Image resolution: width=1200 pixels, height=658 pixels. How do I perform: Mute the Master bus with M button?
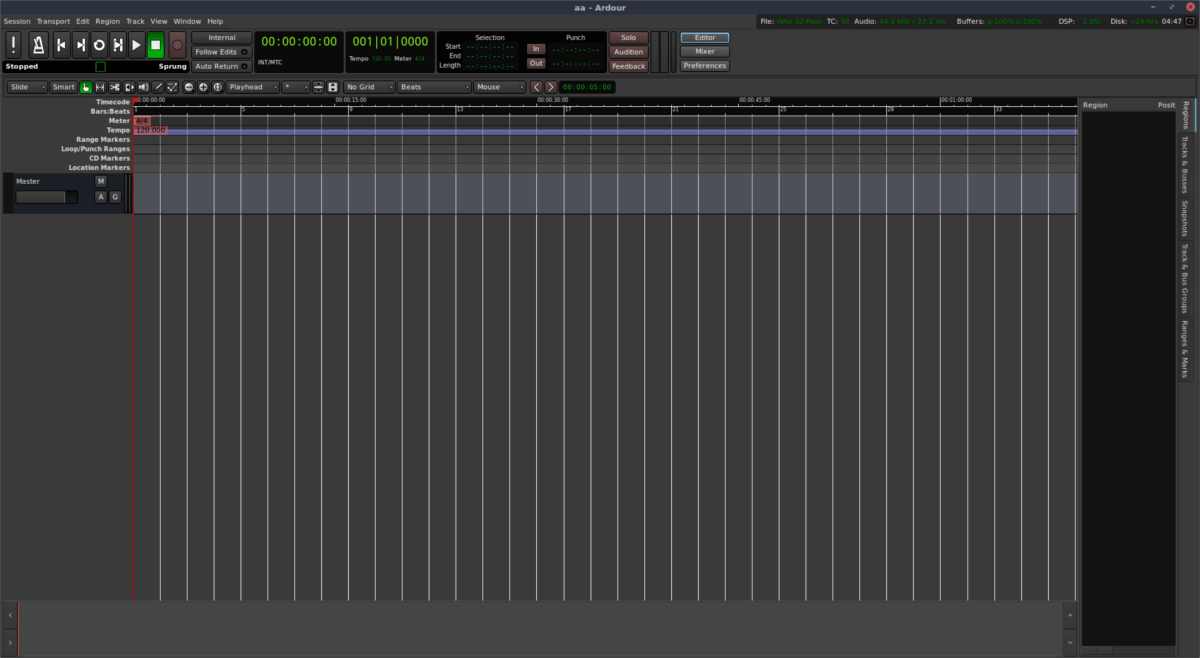tap(100, 182)
